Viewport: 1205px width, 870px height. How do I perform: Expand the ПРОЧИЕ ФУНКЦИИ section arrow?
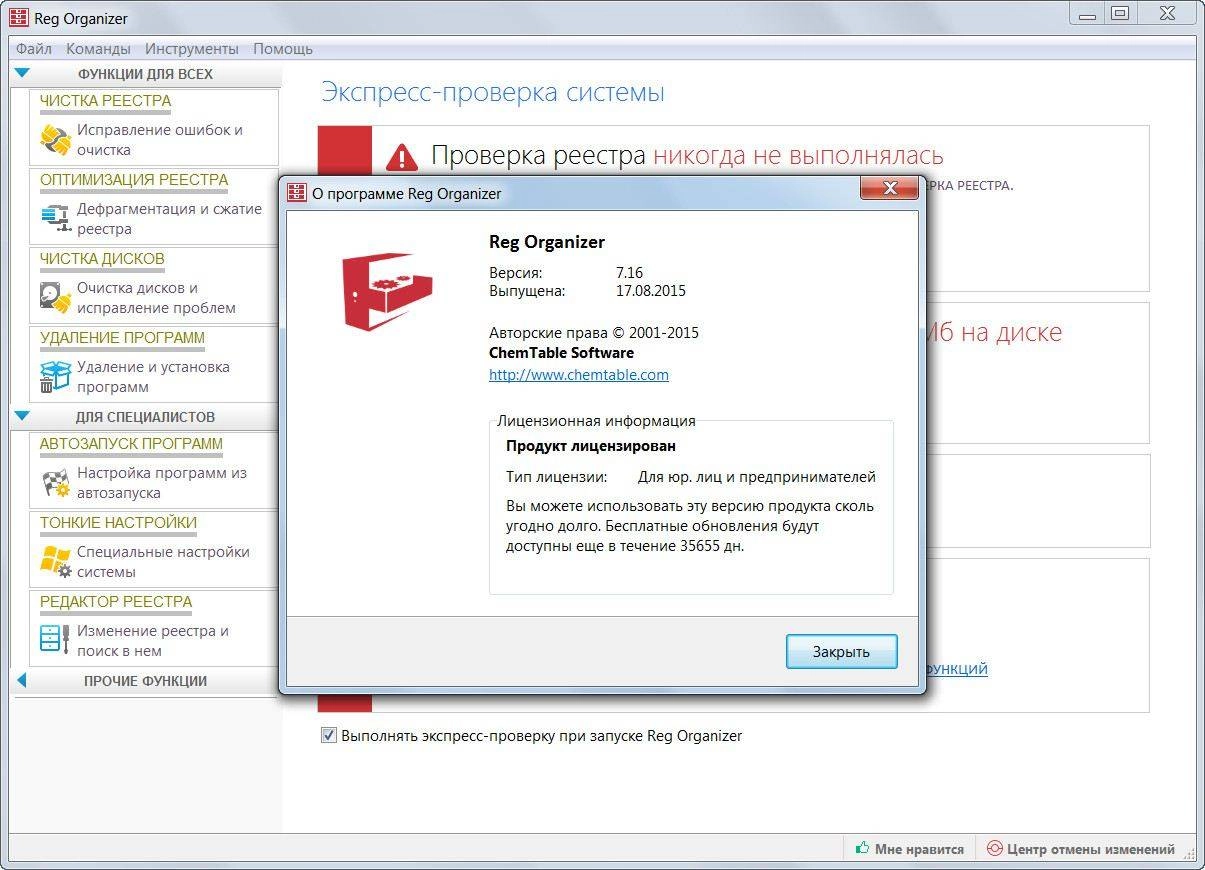coord(22,680)
